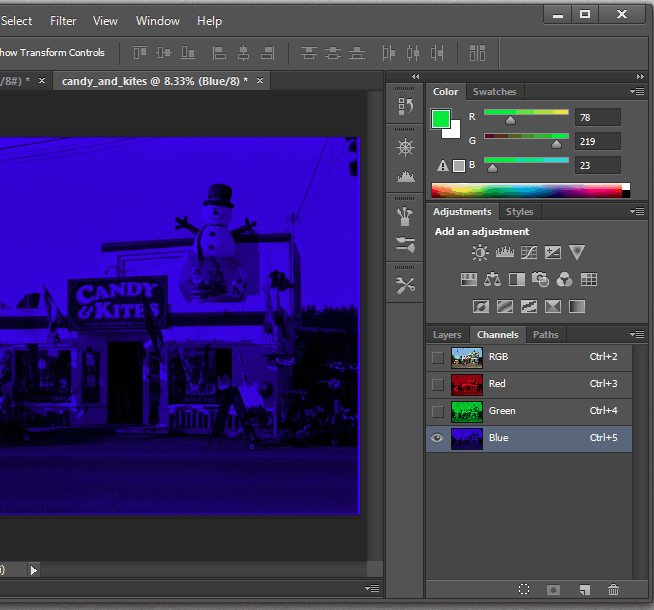Delete current channel trash button

click(613, 589)
